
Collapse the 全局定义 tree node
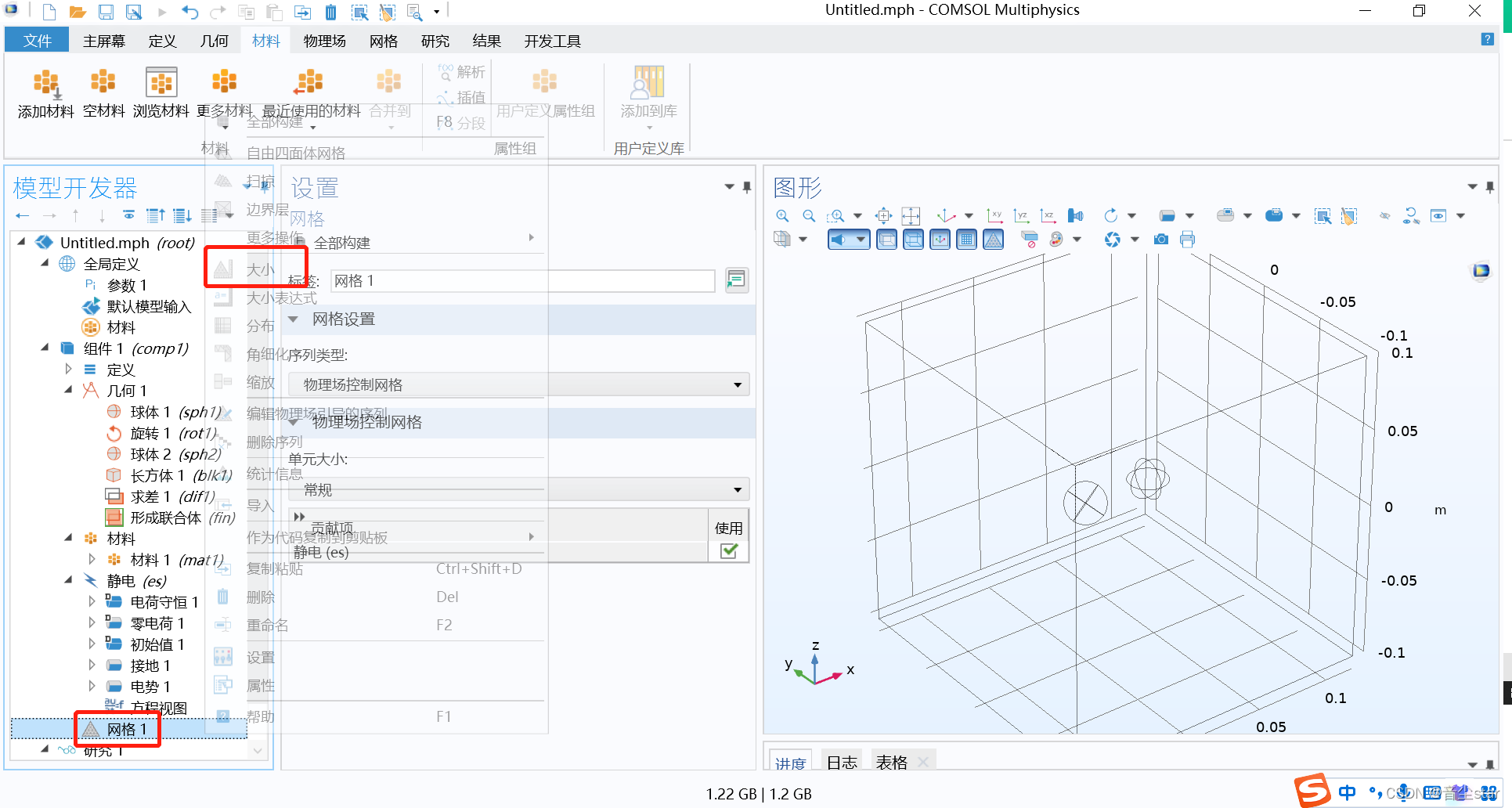45,264
